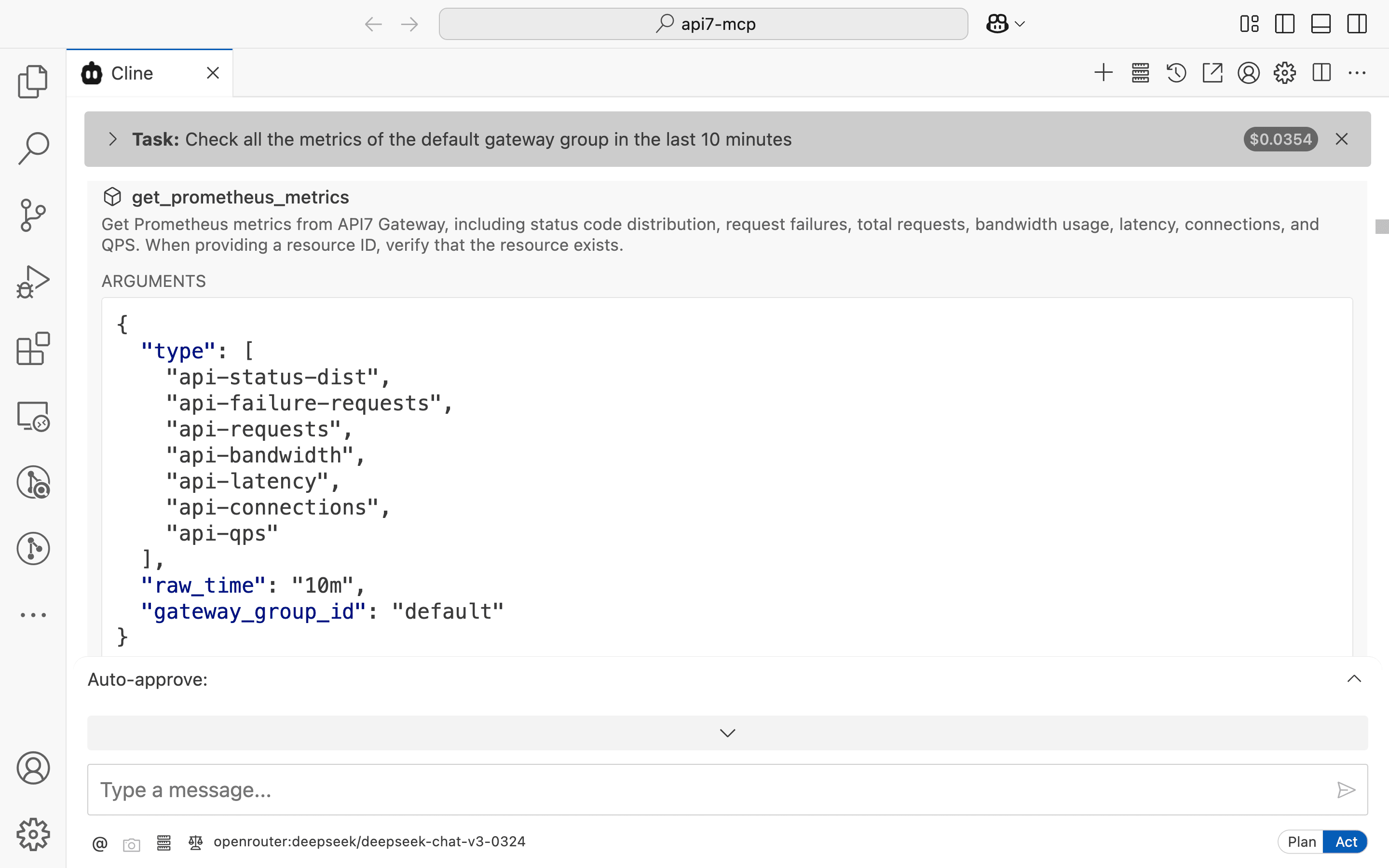The width and height of the screenshot is (1389, 868).
Task: Open MCP Servers from Cline toolbar
Action: [x=1140, y=73]
